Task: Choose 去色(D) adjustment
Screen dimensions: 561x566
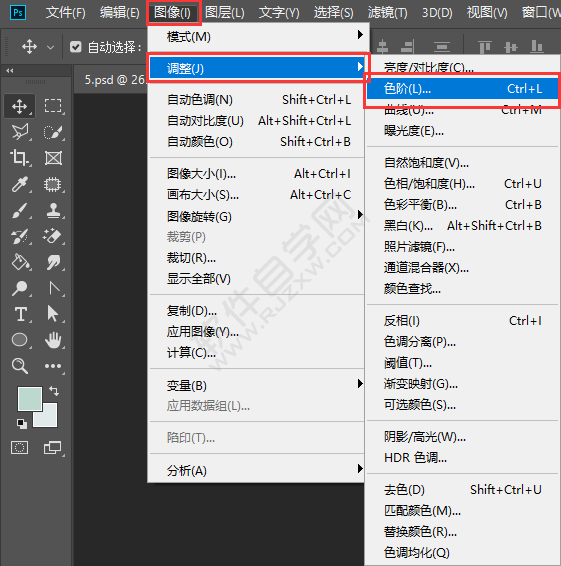Action: [462, 489]
